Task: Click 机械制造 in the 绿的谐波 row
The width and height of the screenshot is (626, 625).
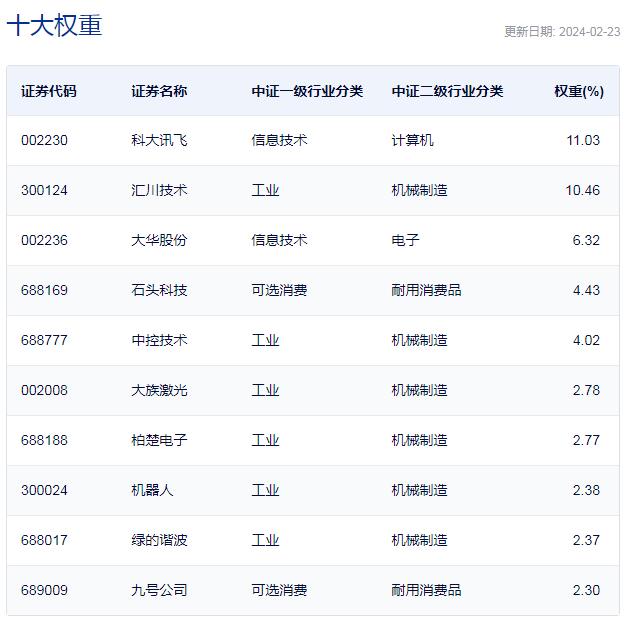Action: pyautogui.click(x=419, y=540)
